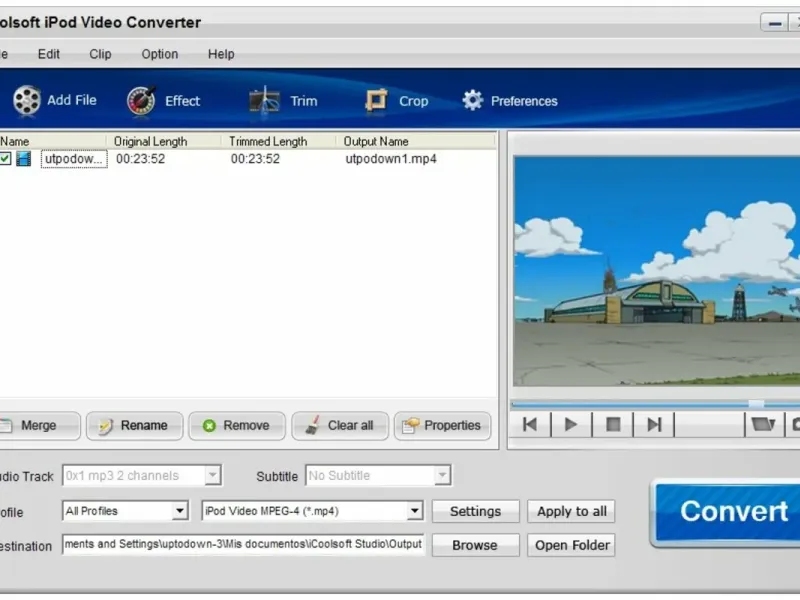Click the Rename button
Viewport: 800px width, 600px height.
pos(134,426)
